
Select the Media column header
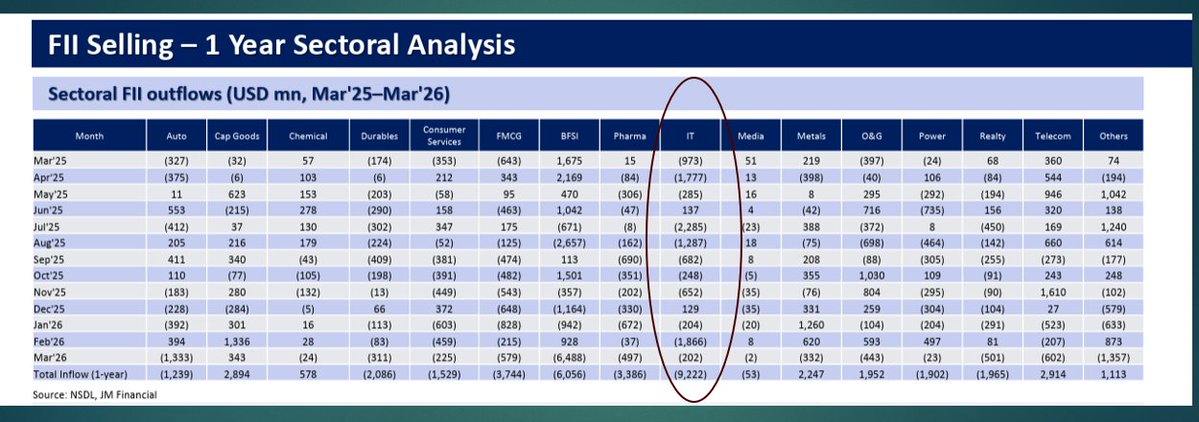click(751, 136)
